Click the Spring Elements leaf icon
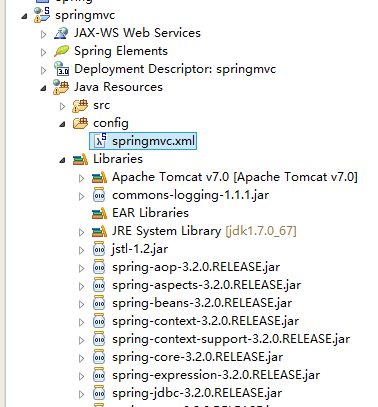Screen dimensions: 378x407 [x=61, y=51]
